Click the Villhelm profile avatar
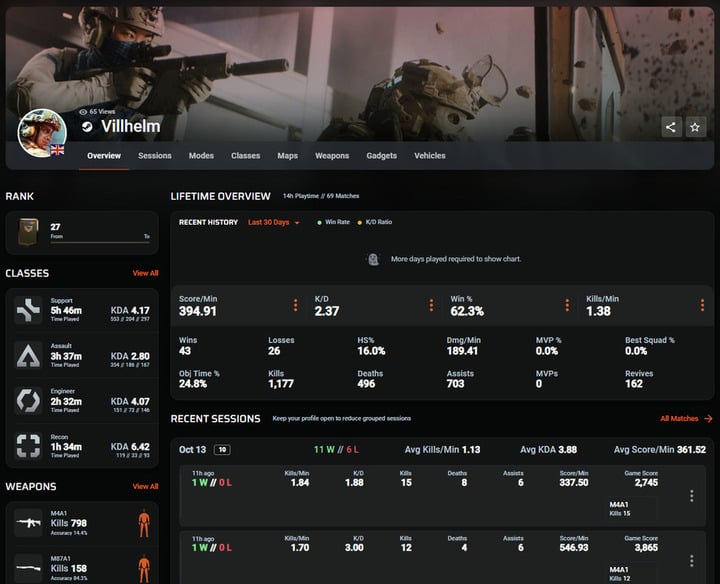This screenshot has width=720, height=584. (x=42, y=133)
